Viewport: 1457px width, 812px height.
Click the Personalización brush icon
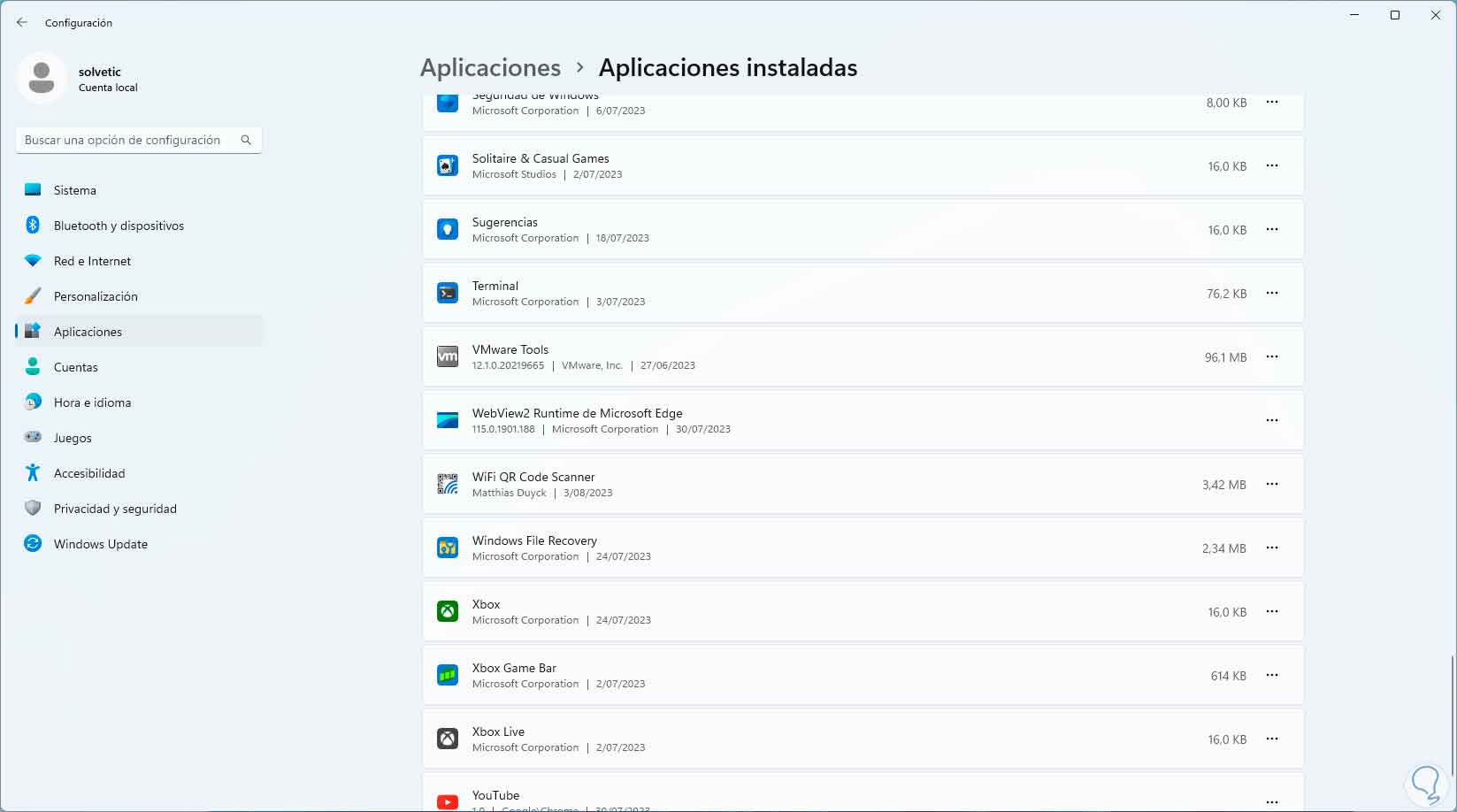pos(33,296)
